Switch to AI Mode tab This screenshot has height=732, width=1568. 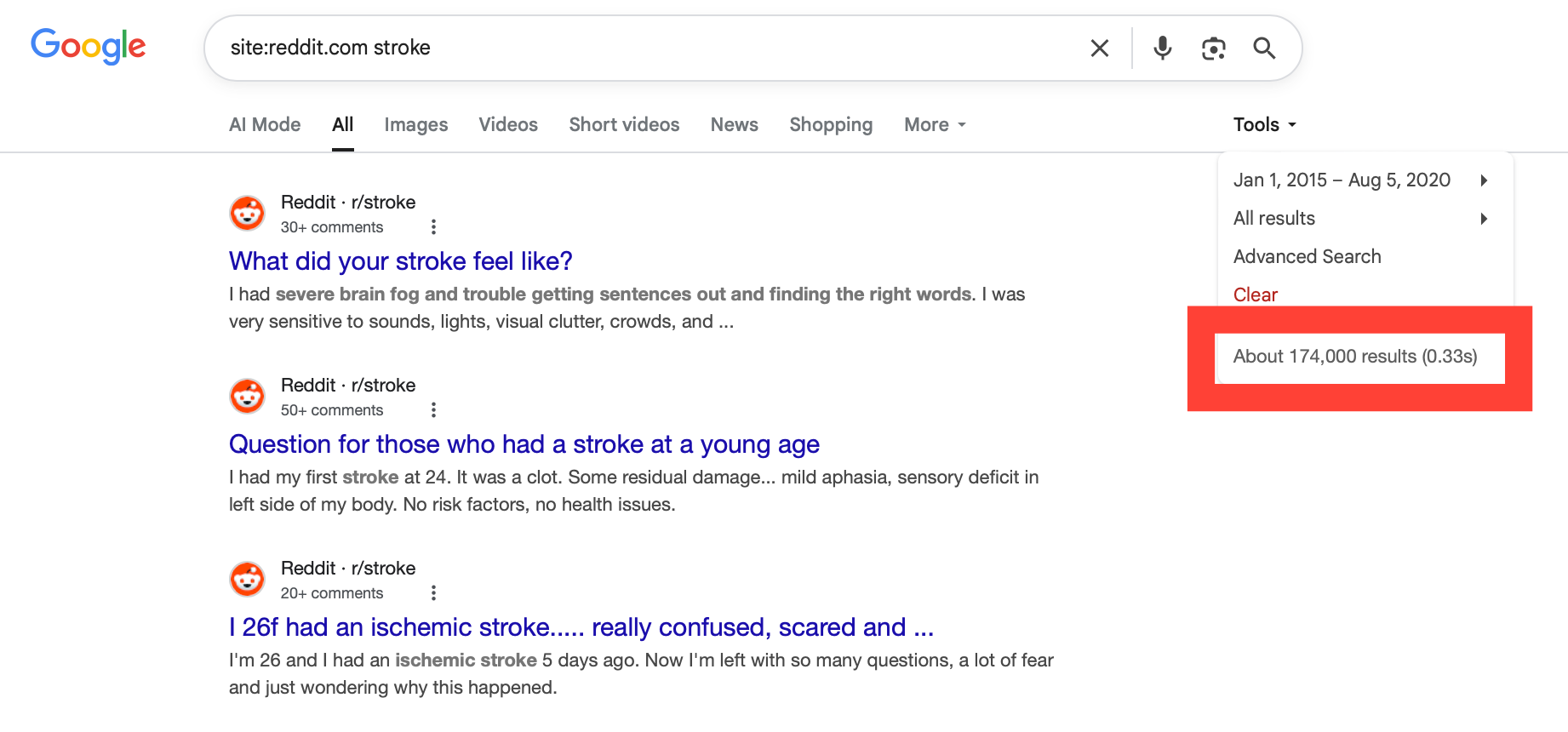(x=265, y=124)
